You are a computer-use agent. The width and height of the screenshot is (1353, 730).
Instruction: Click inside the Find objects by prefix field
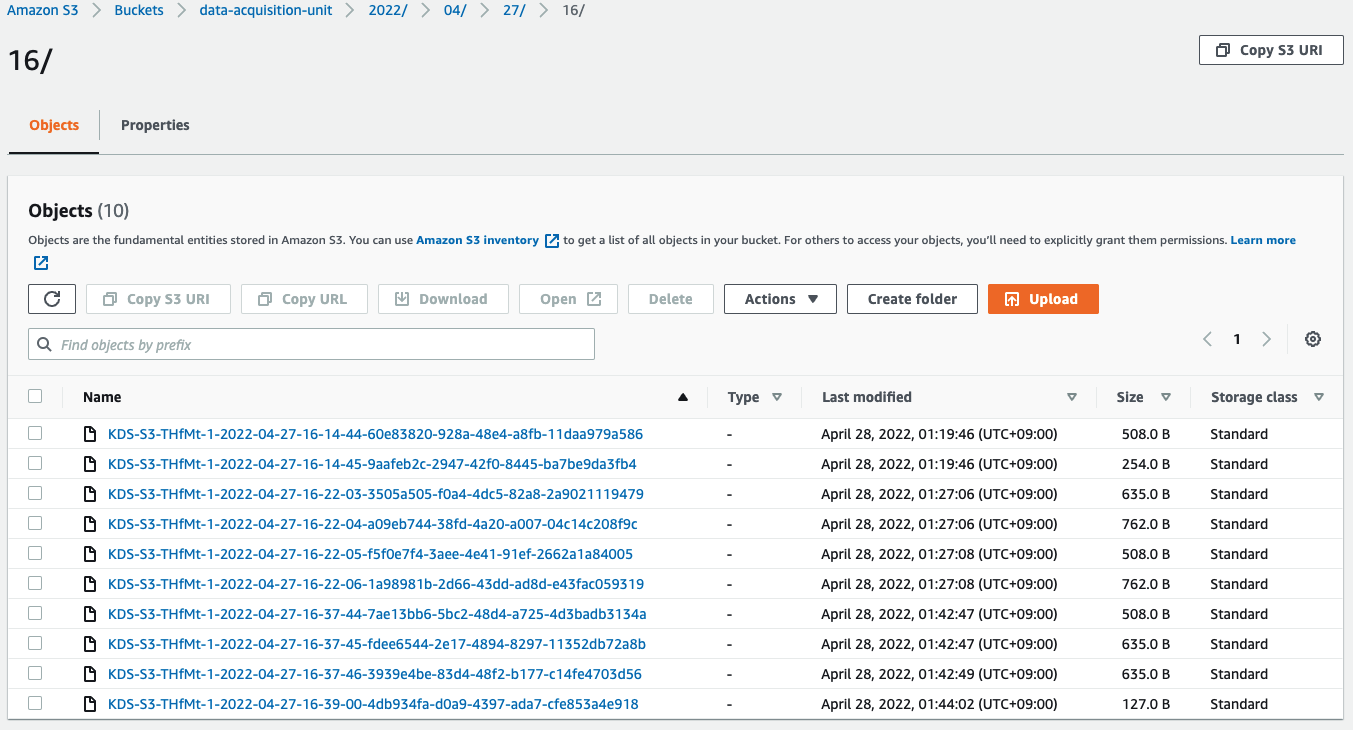click(310, 343)
